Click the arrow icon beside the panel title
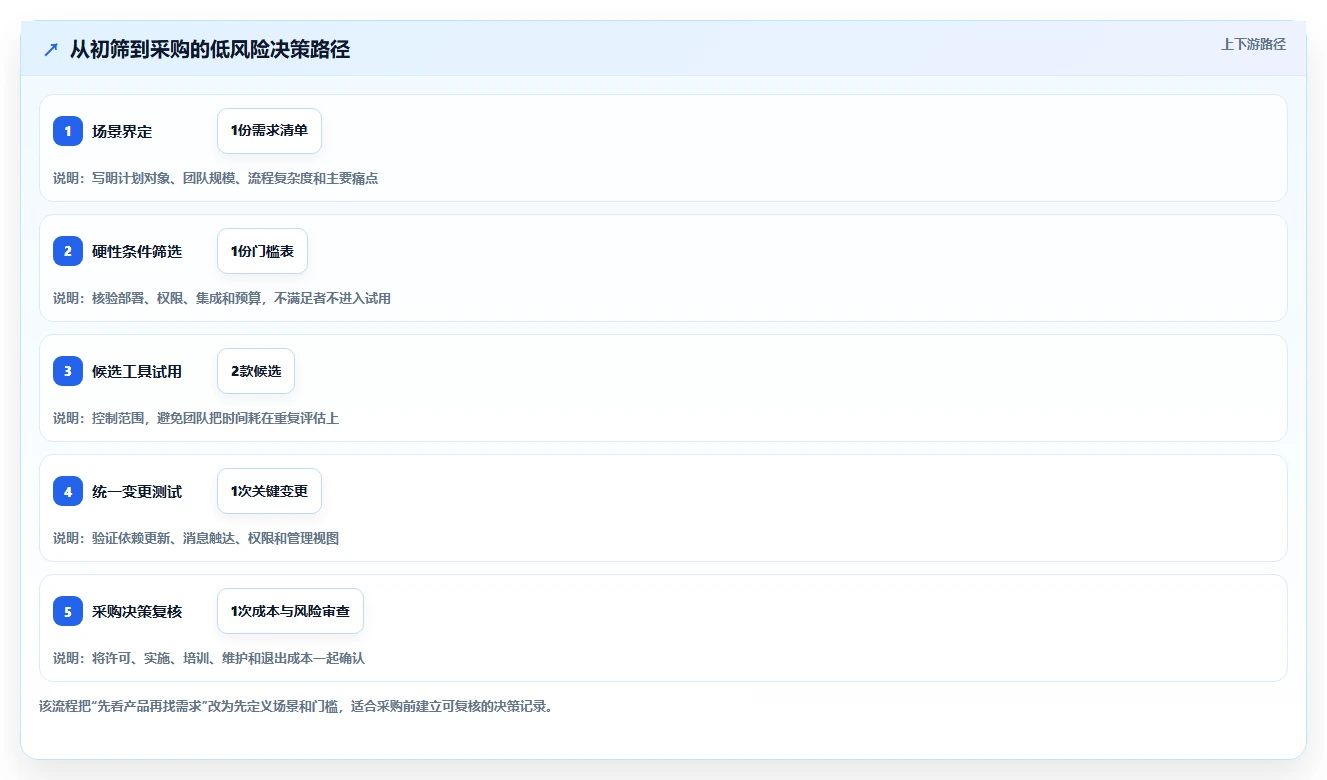Screen dimensions: 1327x780 [x=51, y=49]
